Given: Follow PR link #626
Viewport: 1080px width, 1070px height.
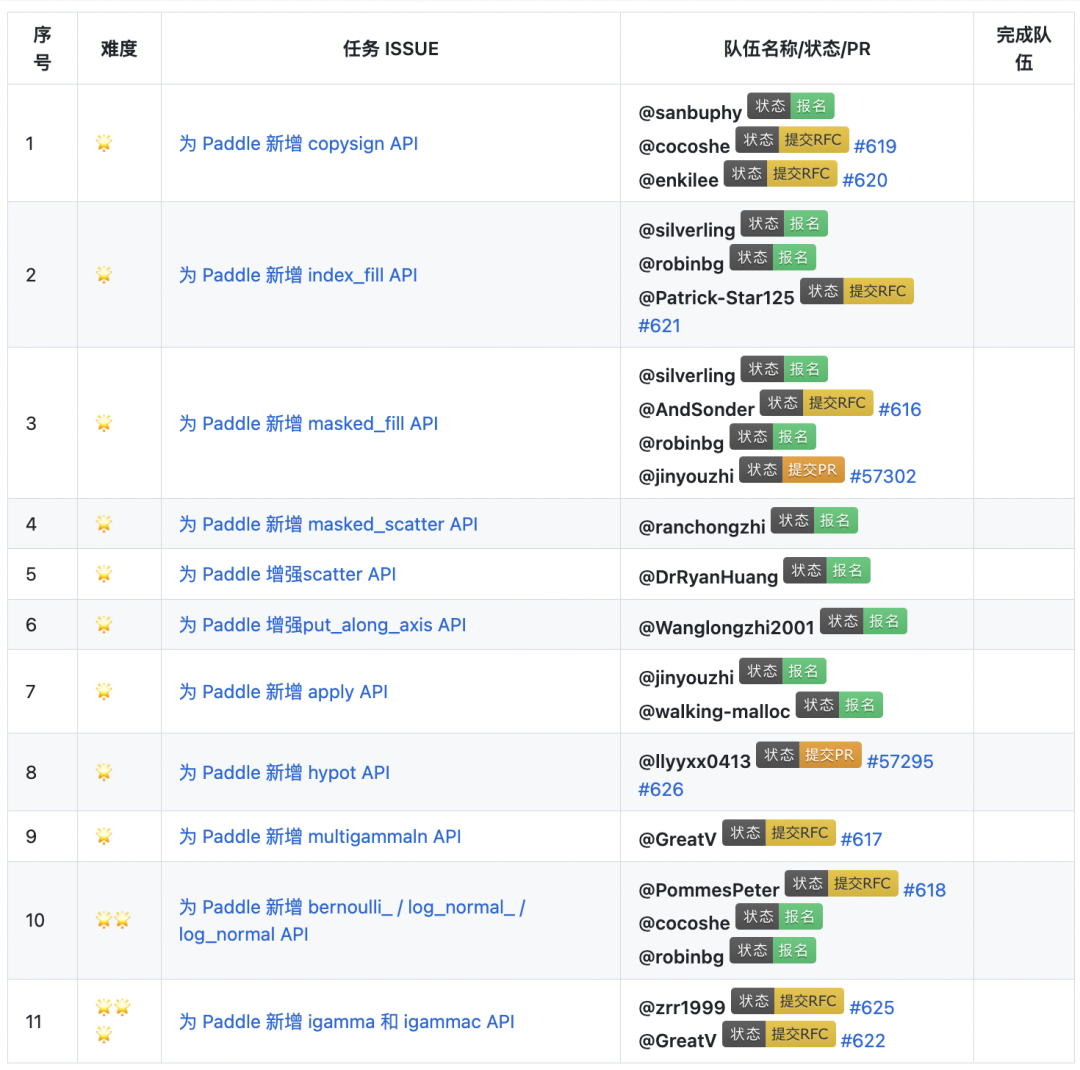Looking at the screenshot, I should tap(661, 789).
